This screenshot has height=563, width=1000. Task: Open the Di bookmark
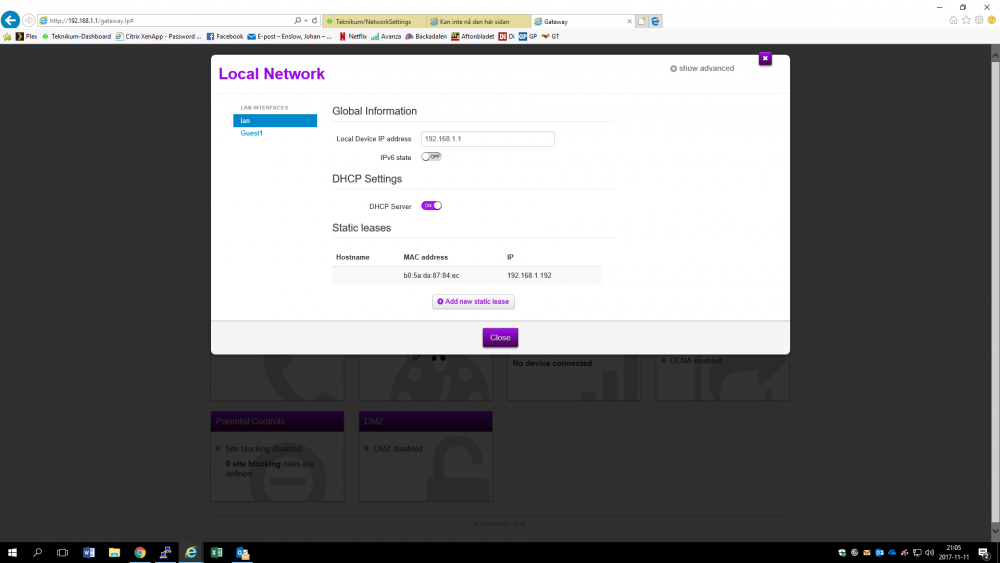pyautogui.click(x=506, y=36)
